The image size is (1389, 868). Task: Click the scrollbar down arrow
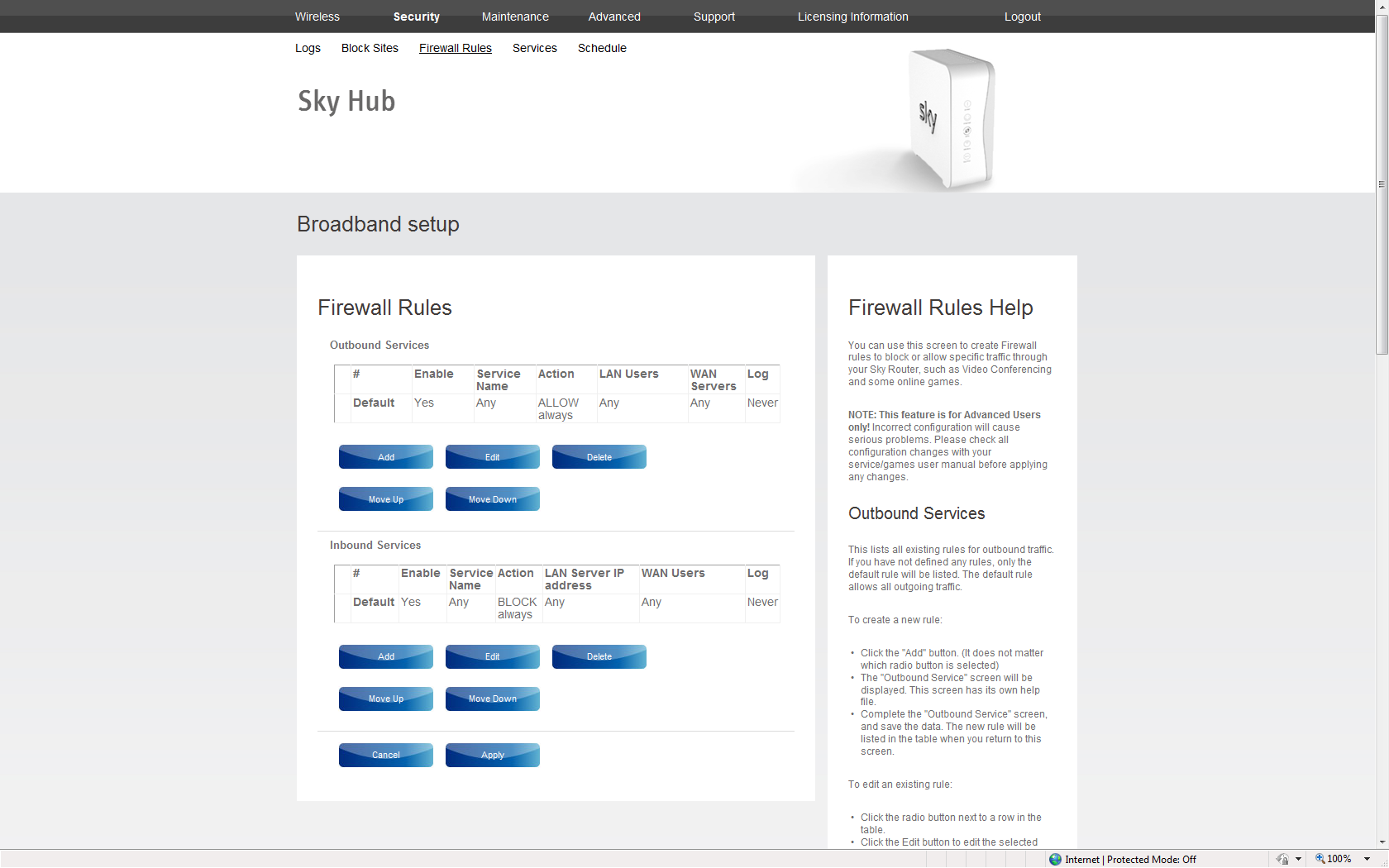point(1382,842)
